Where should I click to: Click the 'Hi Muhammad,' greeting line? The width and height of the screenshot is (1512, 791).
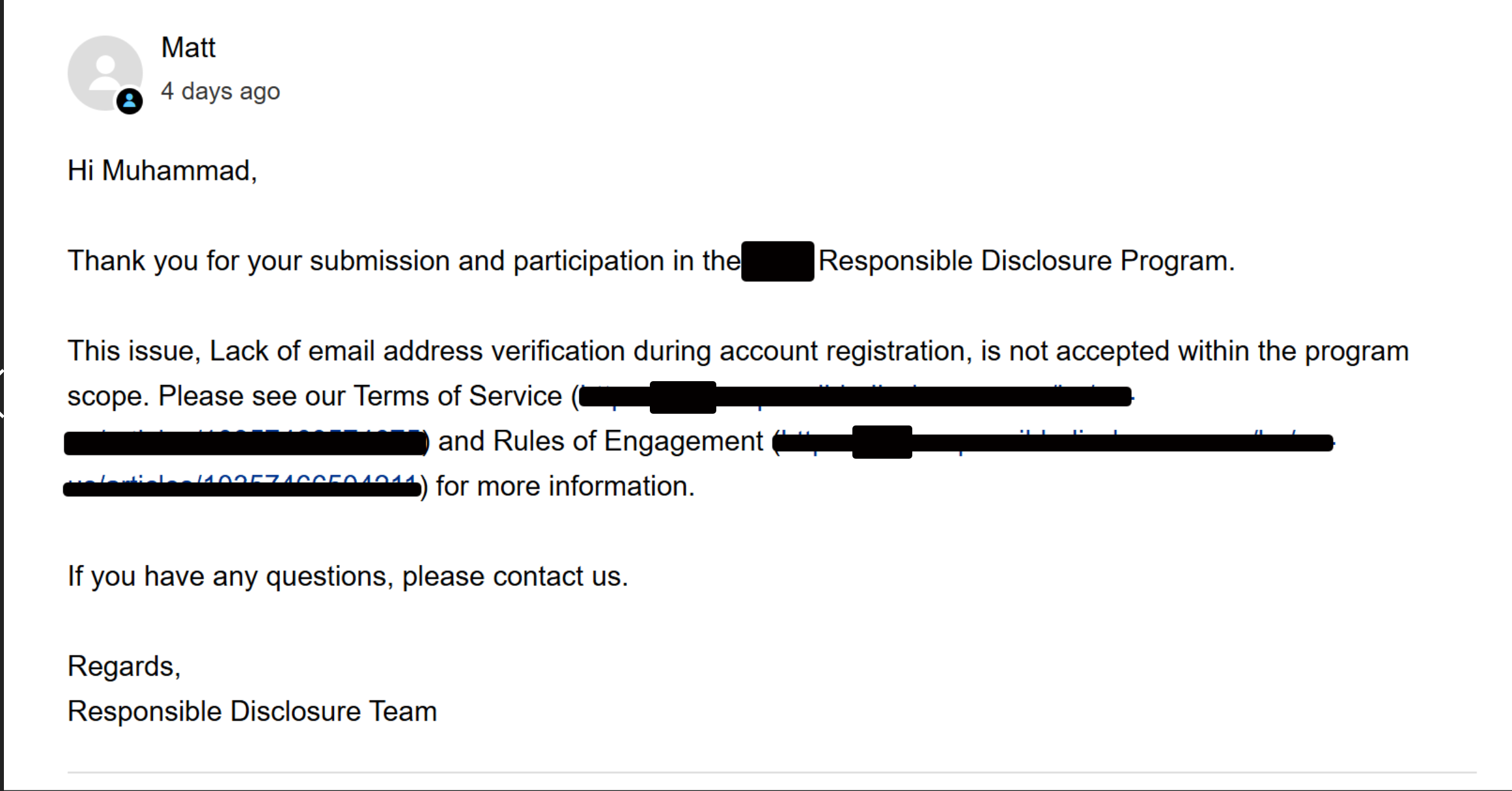(x=163, y=171)
